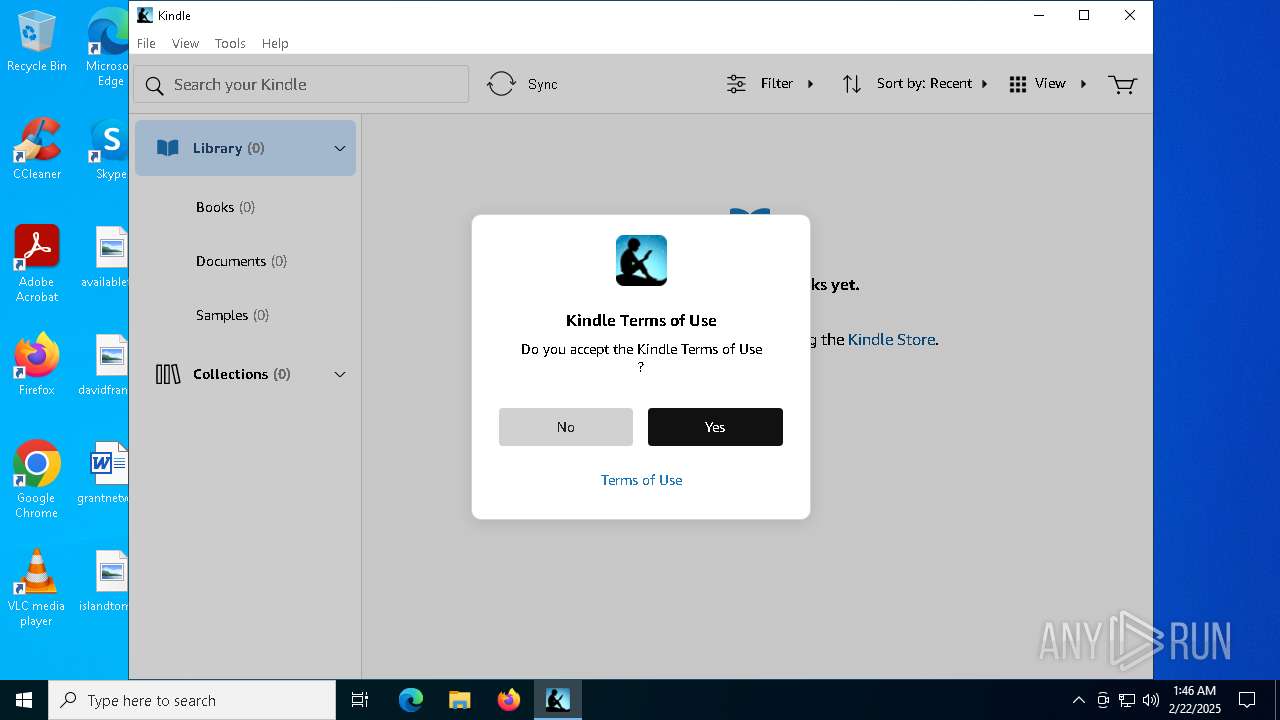Open File Explorer from taskbar

(459, 700)
